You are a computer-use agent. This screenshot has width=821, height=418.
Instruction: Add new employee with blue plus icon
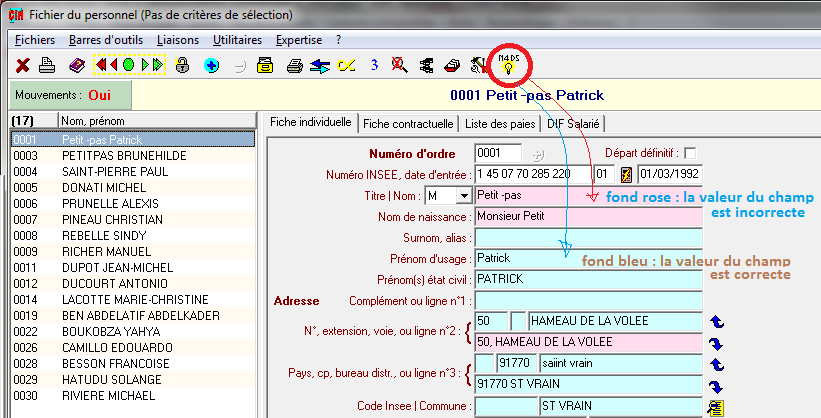[x=212, y=66]
